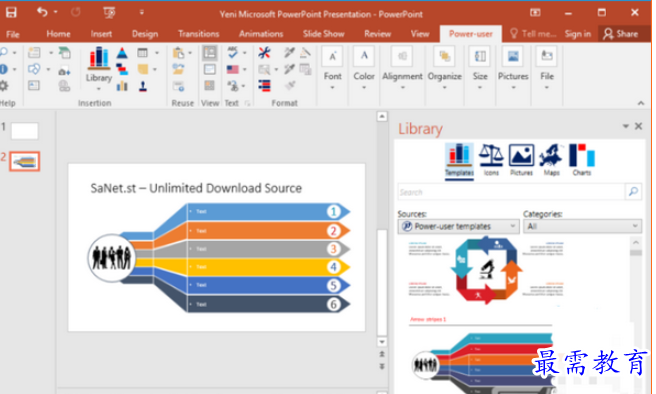The height and width of the screenshot is (394, 656).
Task: Click the Share button
Action: pos(621,34)
